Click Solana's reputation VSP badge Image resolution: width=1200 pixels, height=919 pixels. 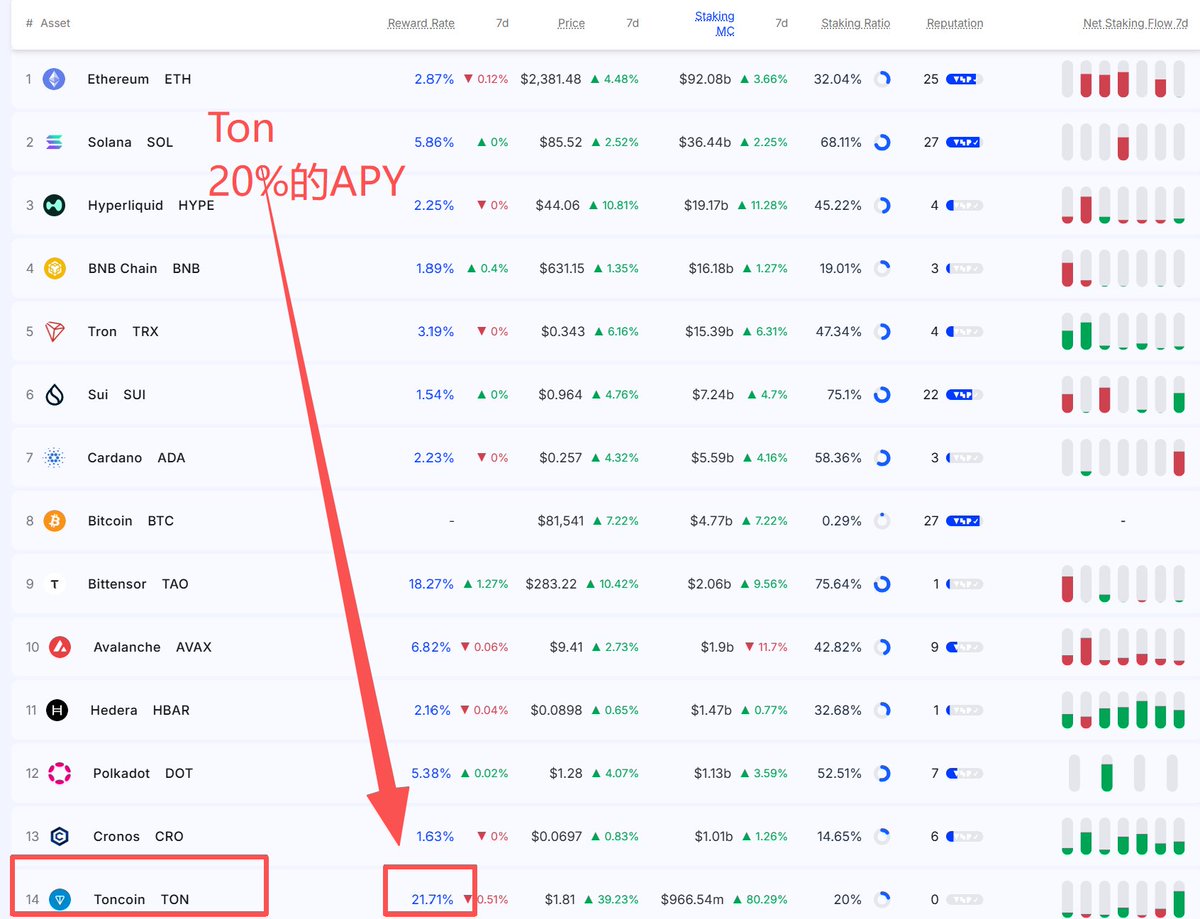964,142
